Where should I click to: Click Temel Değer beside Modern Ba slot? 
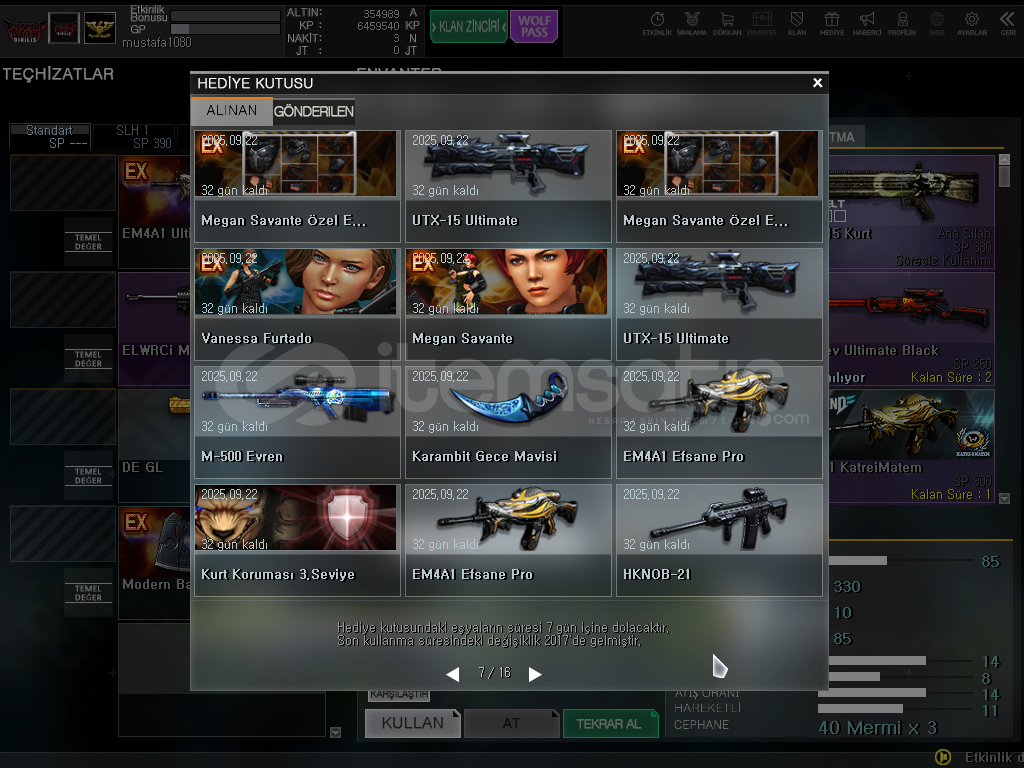(88, 593)
